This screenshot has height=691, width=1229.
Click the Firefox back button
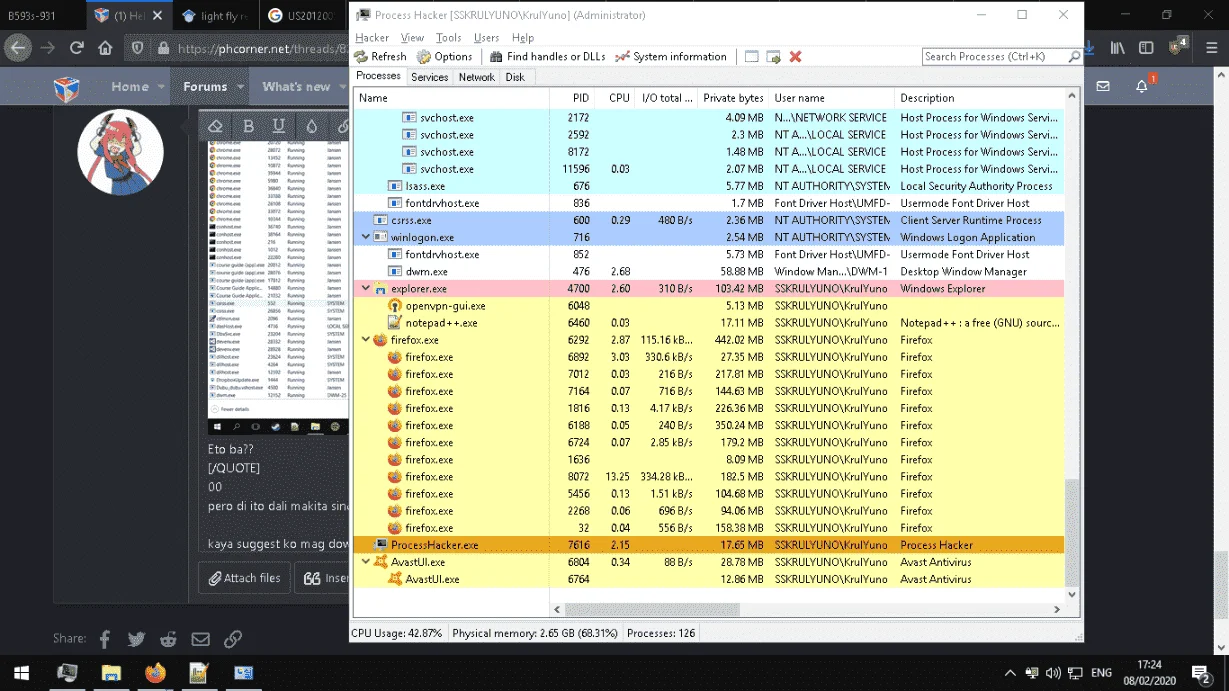click(18, 48)
